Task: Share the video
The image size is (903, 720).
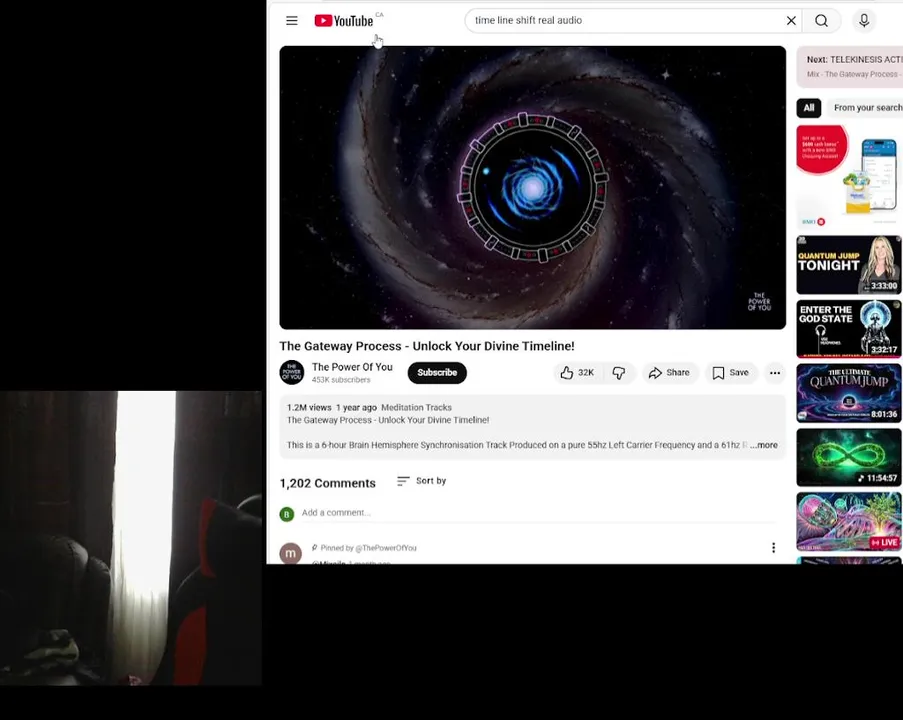Action: pos(669,373)
